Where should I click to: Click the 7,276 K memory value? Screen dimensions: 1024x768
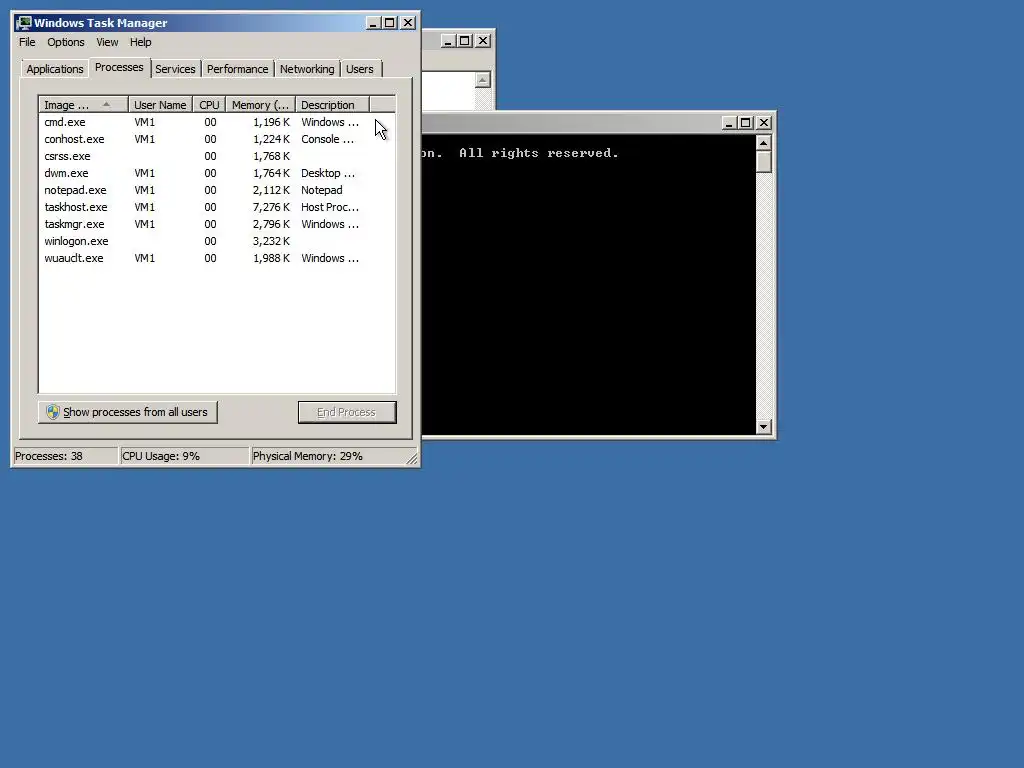pyautogui.click(x=271, y=207)
